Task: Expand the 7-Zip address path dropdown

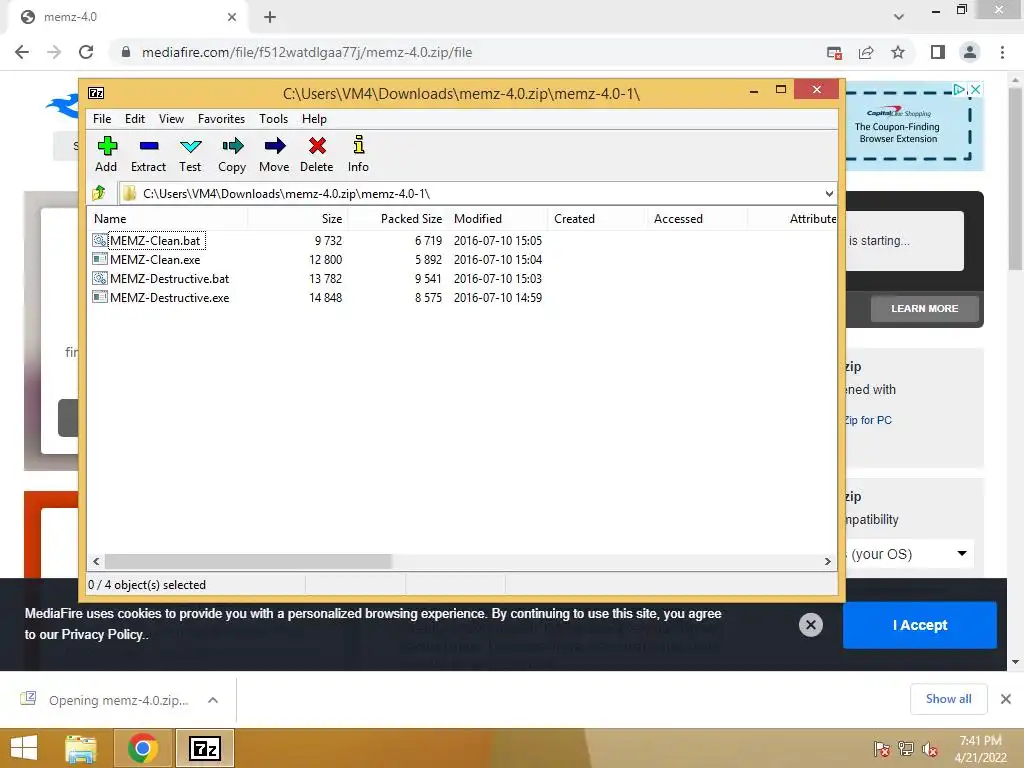Action: 829,193
